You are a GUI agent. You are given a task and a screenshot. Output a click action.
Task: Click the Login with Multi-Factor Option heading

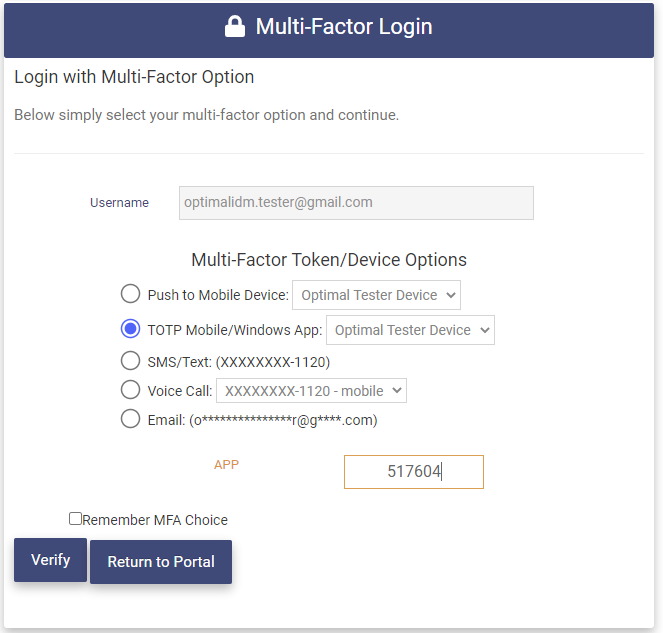click(134, 77)
